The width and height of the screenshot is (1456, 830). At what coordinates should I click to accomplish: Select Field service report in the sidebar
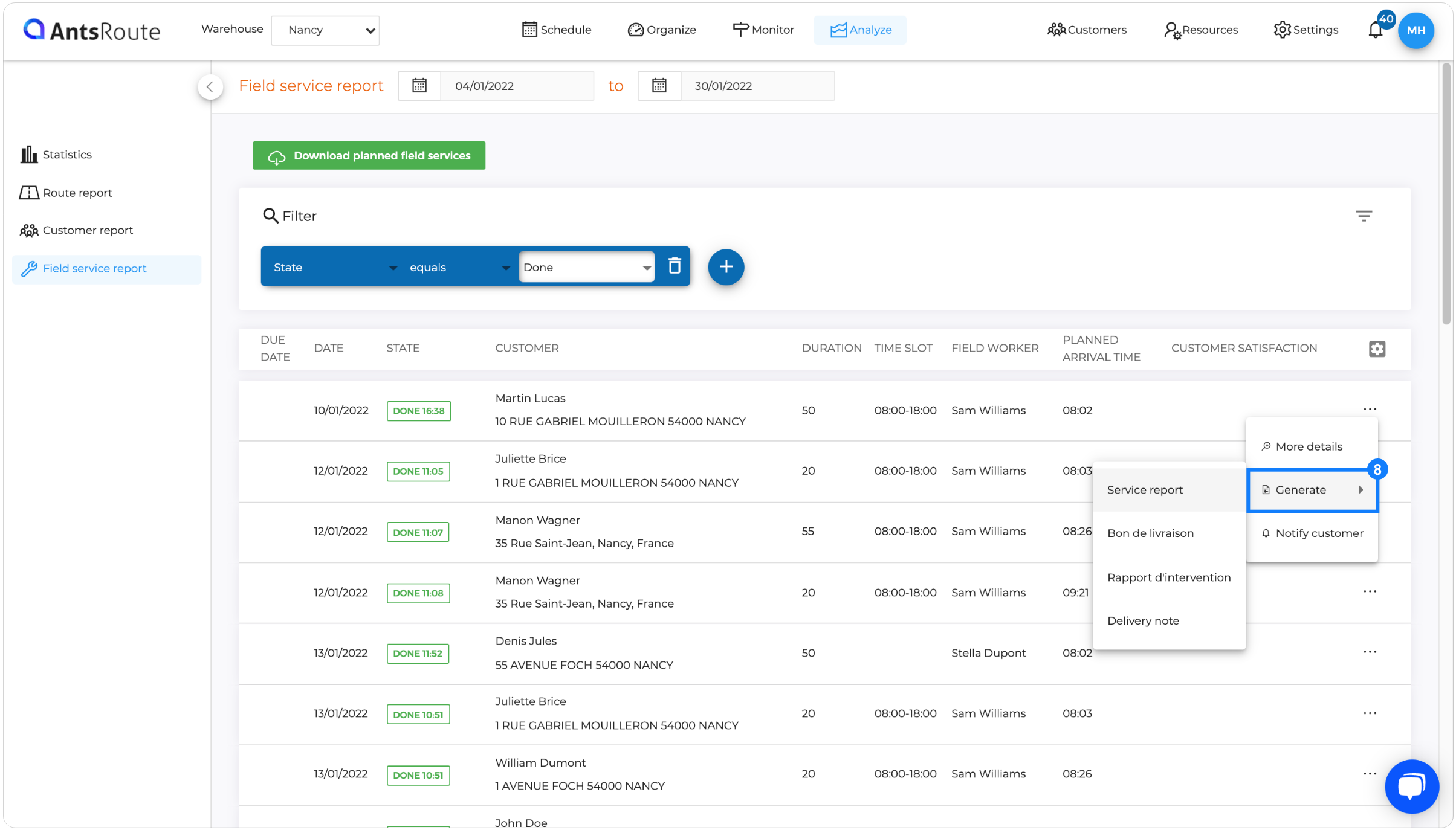click(x=106, y=269)
